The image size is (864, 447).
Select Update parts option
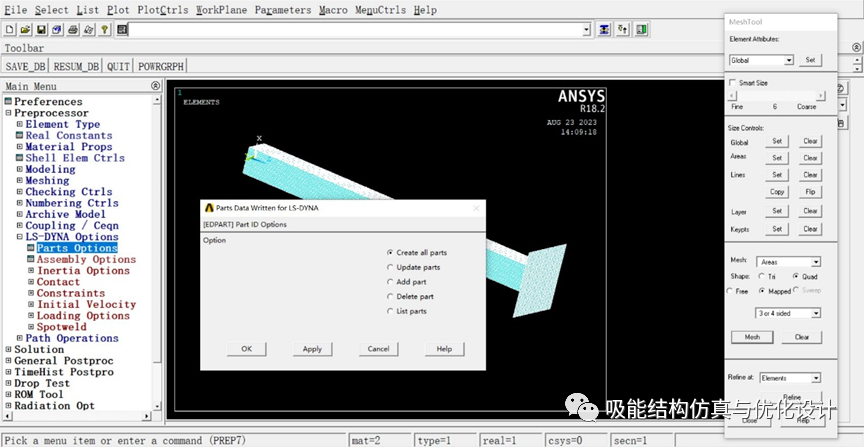coord(390,267)
